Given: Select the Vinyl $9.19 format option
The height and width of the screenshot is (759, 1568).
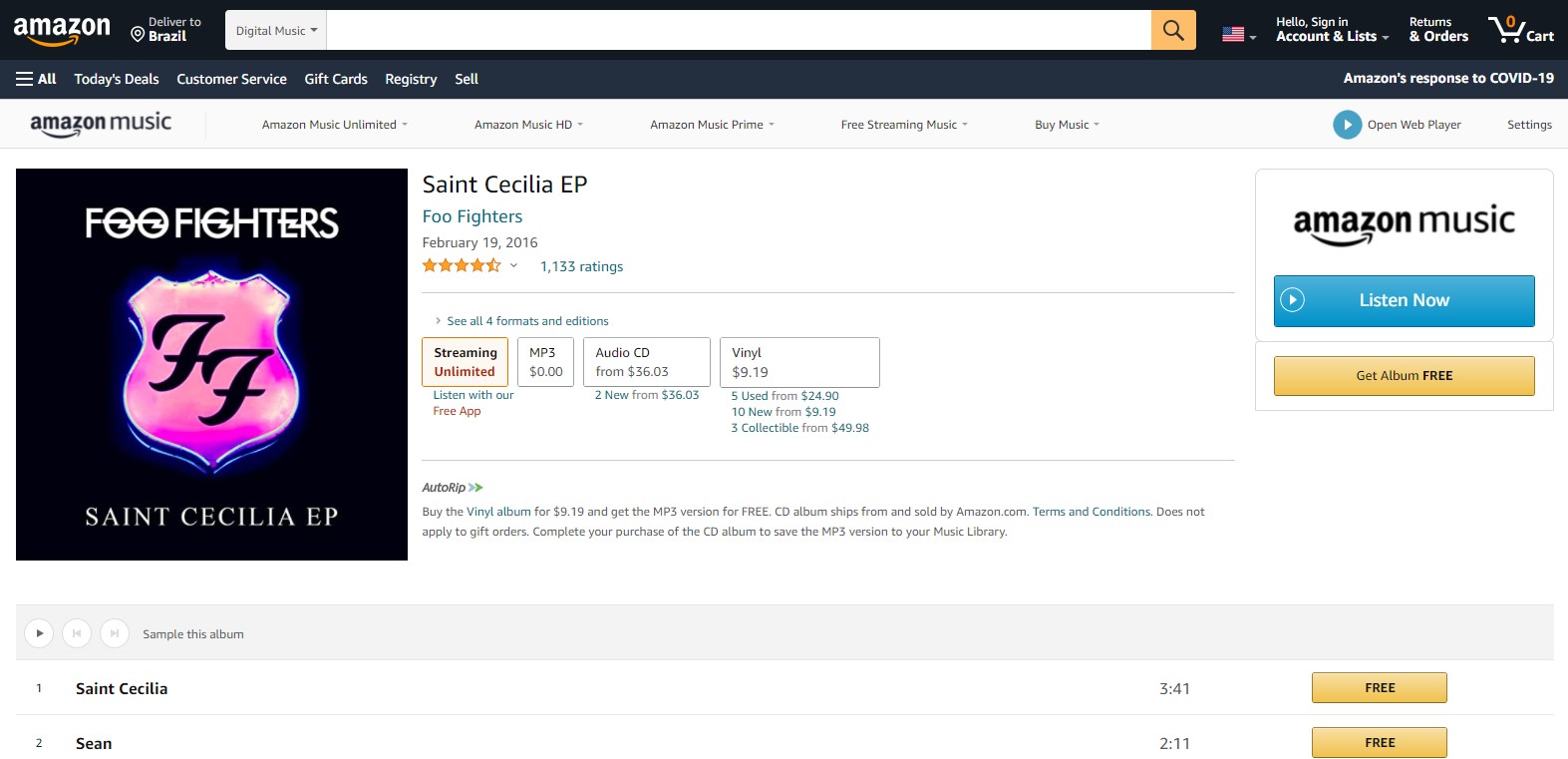Looking at the screenshot, I should click(799, 362).
